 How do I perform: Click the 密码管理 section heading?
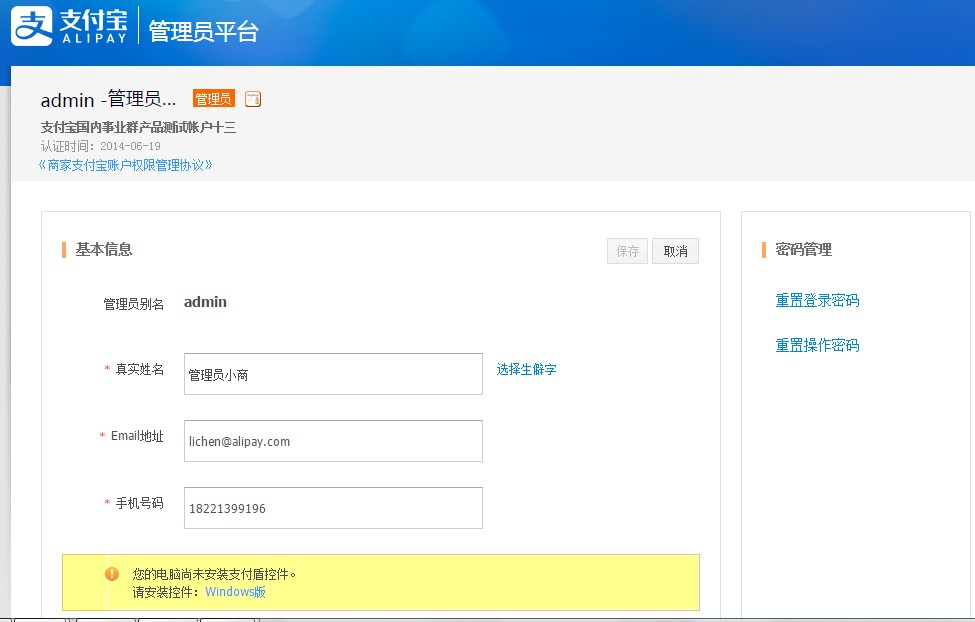pos(804,249)
